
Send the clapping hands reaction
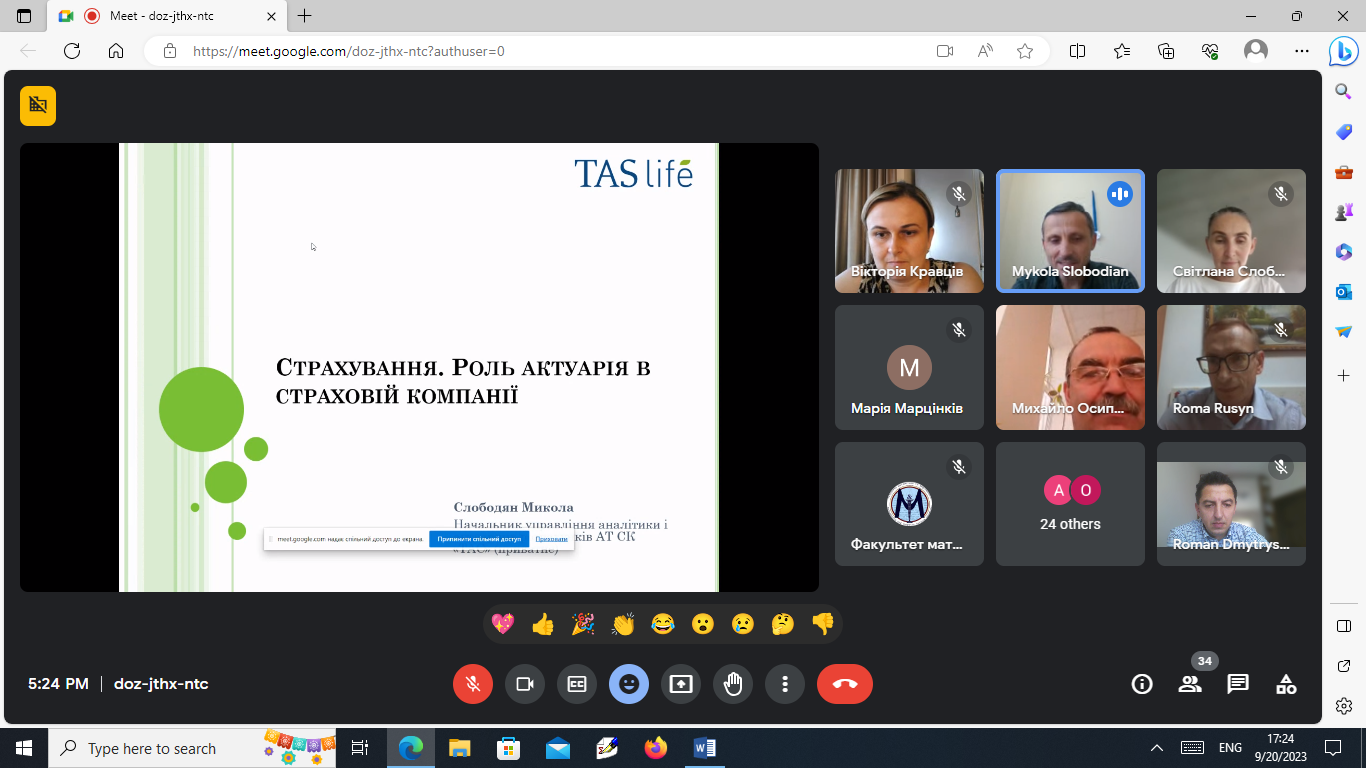tap(623, 625)
